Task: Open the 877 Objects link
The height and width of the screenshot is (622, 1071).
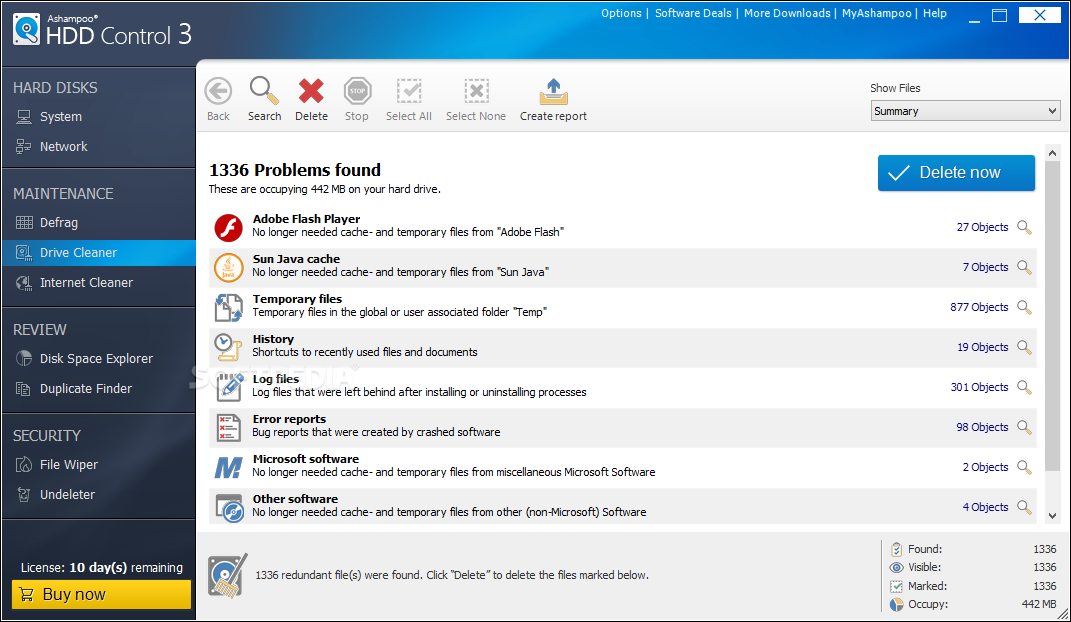Action: tap(979, 307)
